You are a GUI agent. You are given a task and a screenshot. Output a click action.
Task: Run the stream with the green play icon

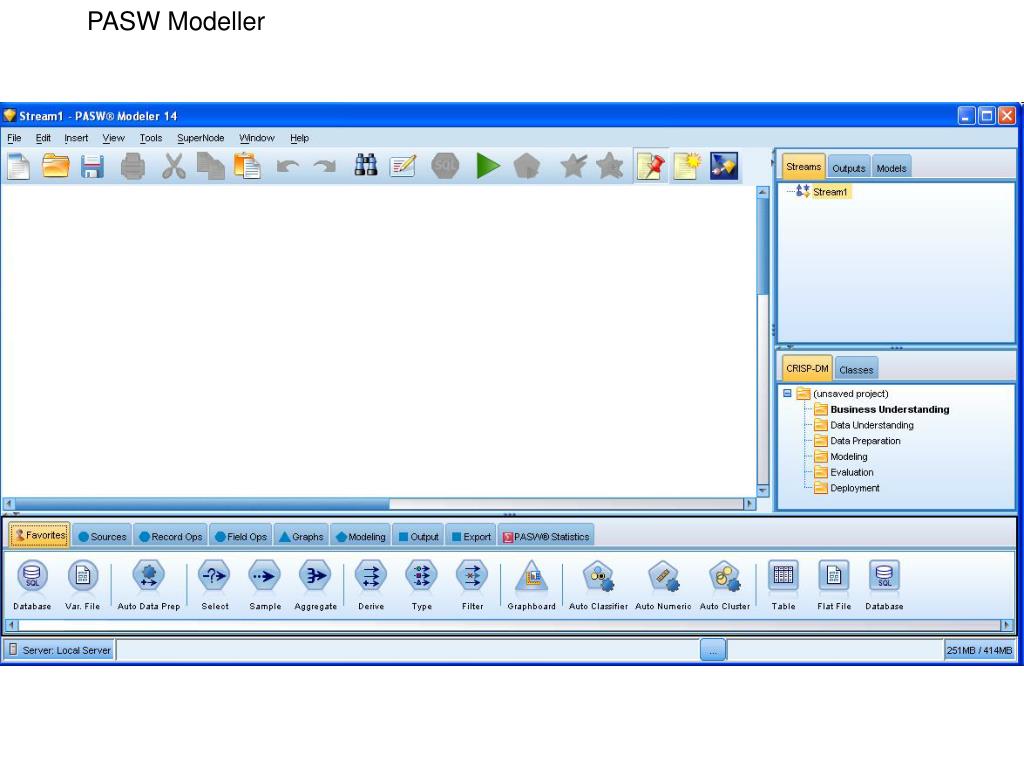(488, 166)
